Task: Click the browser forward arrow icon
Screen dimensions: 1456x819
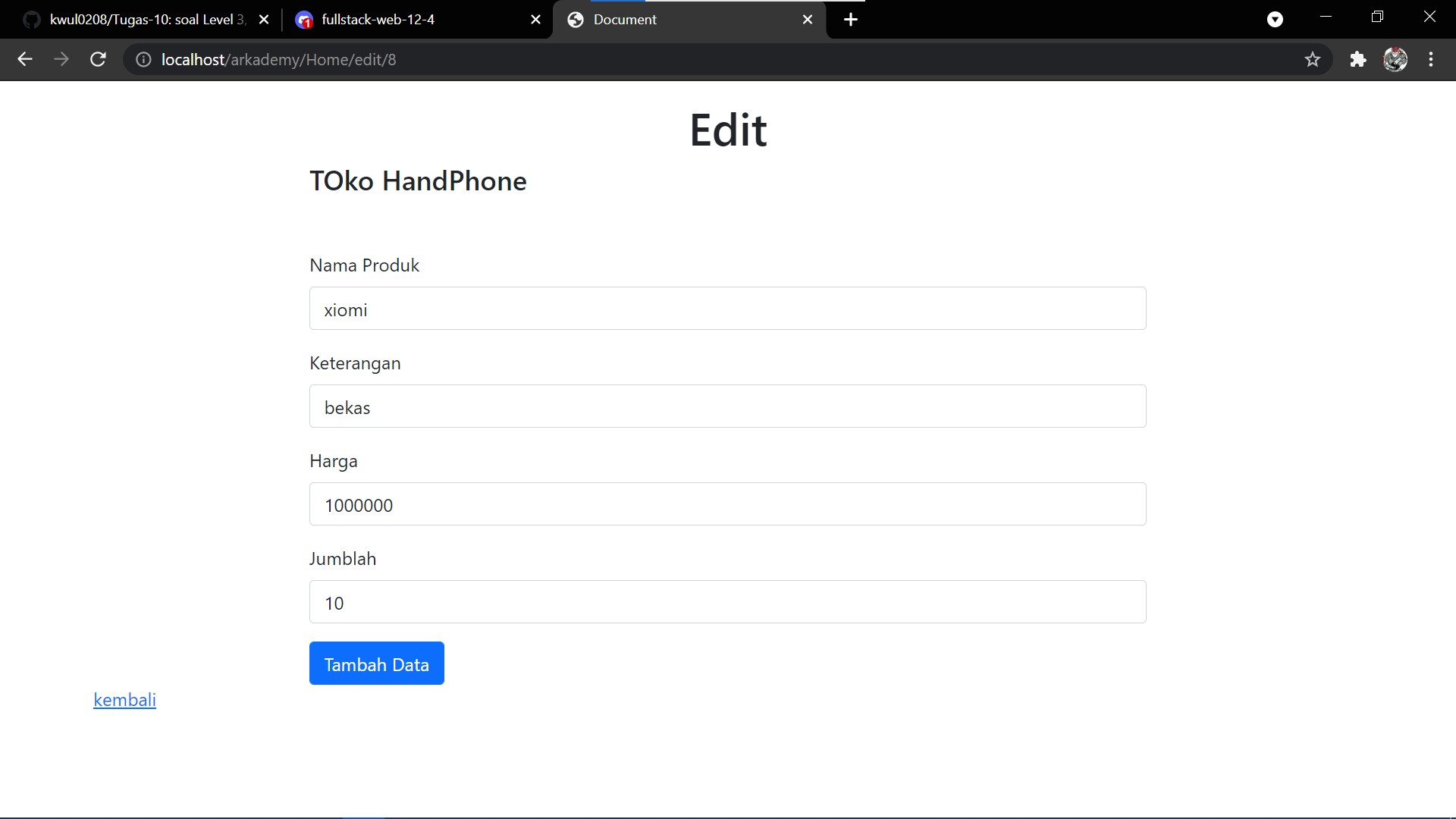Action: [61, 59]
